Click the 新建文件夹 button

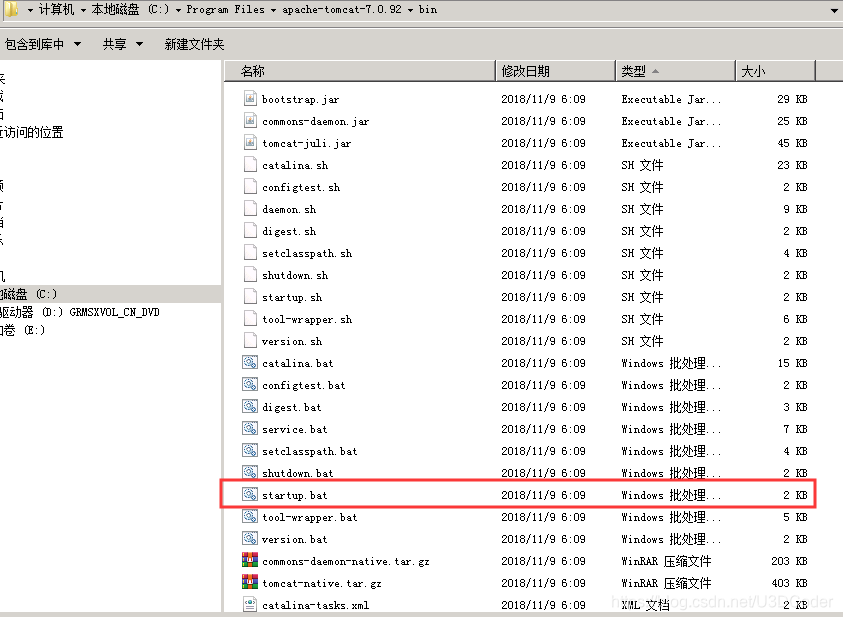tap(194, 44)
